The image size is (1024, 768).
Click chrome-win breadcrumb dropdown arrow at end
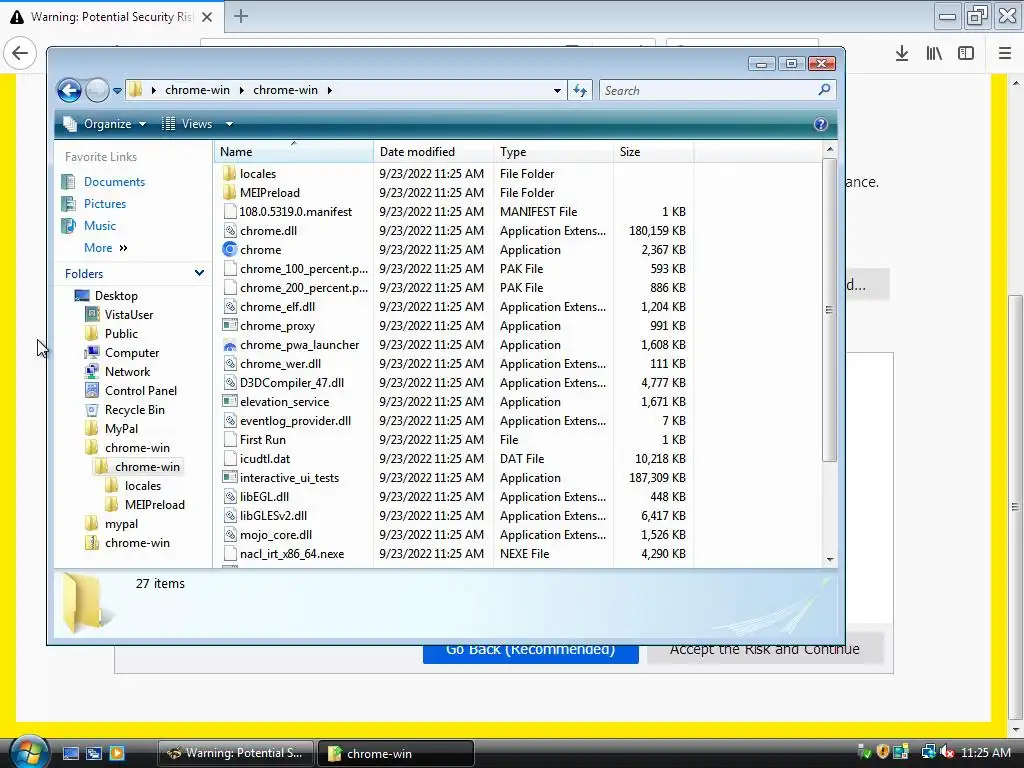[x=330, y=90]
